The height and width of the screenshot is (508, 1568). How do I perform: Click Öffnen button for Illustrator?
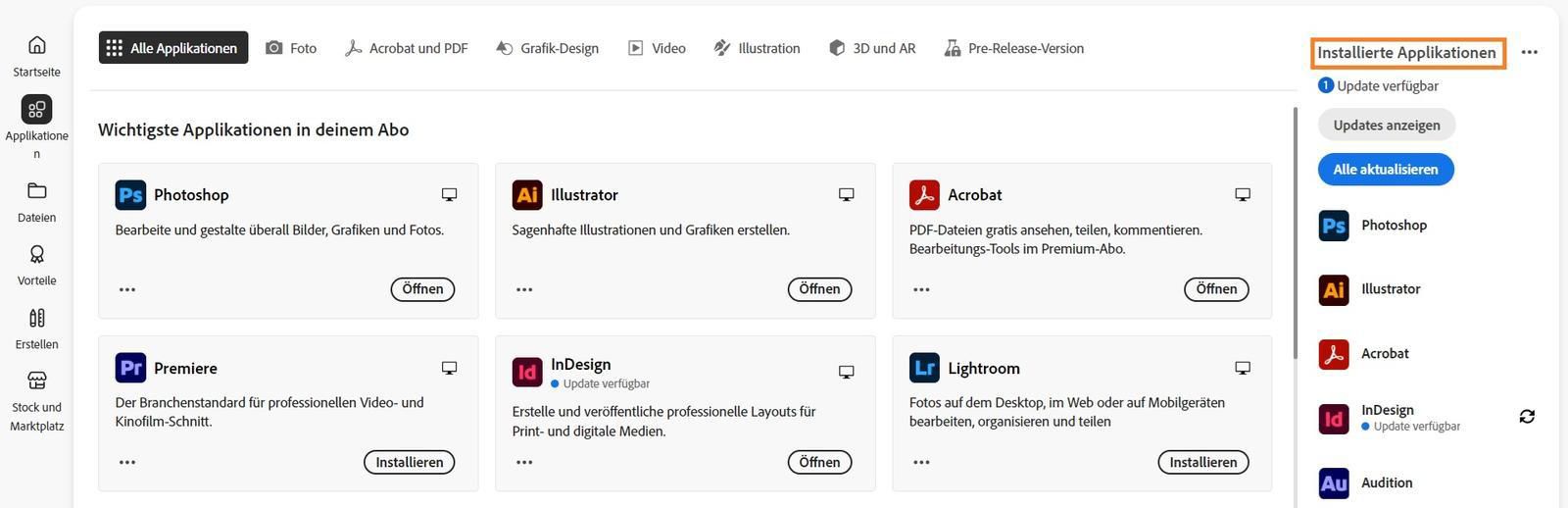pos(819,289)
